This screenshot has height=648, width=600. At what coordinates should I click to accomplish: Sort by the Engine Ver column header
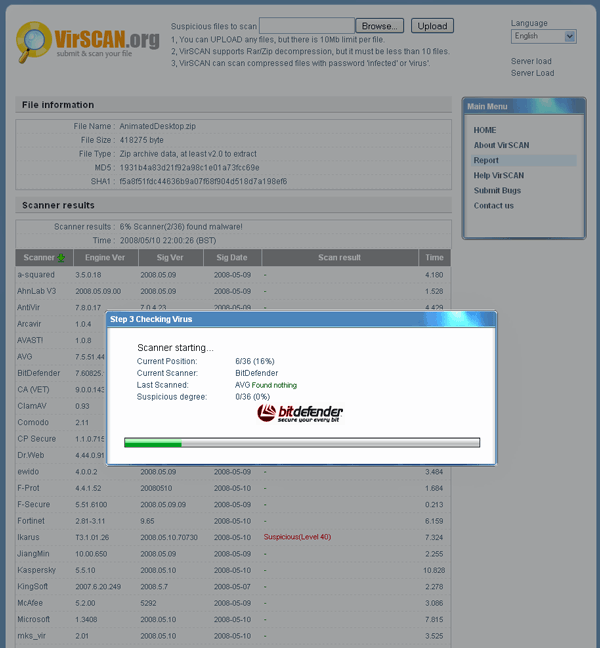[x=105, y=257]
